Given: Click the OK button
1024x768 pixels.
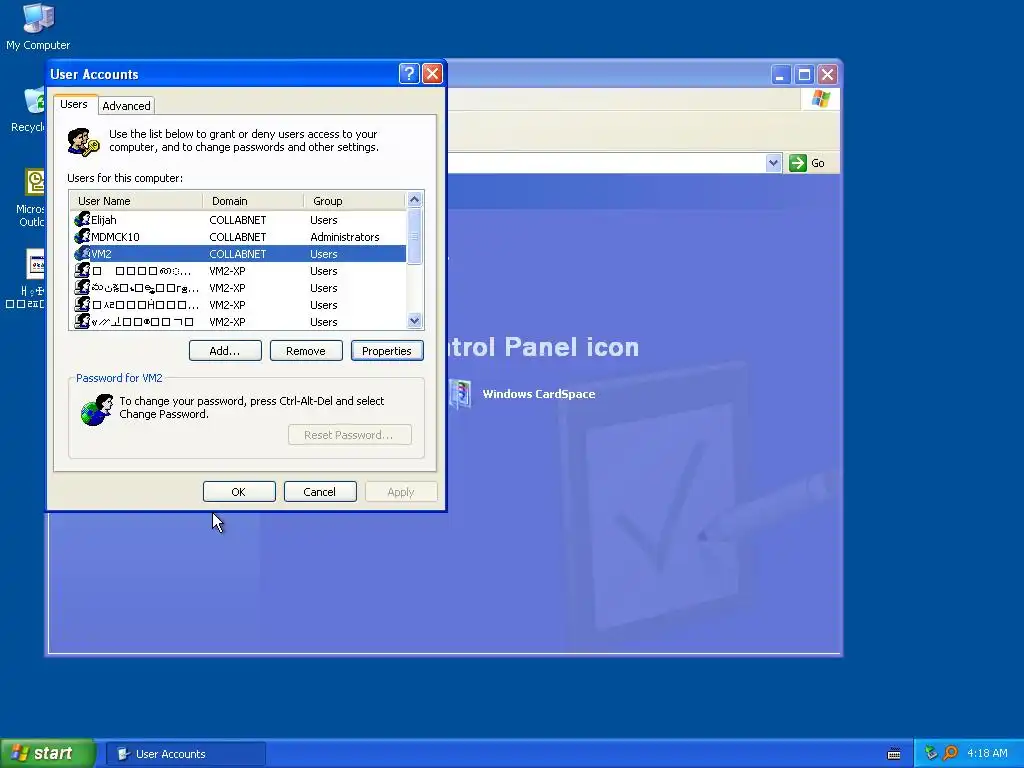Looking at the screenshot, I should [239, 492].
